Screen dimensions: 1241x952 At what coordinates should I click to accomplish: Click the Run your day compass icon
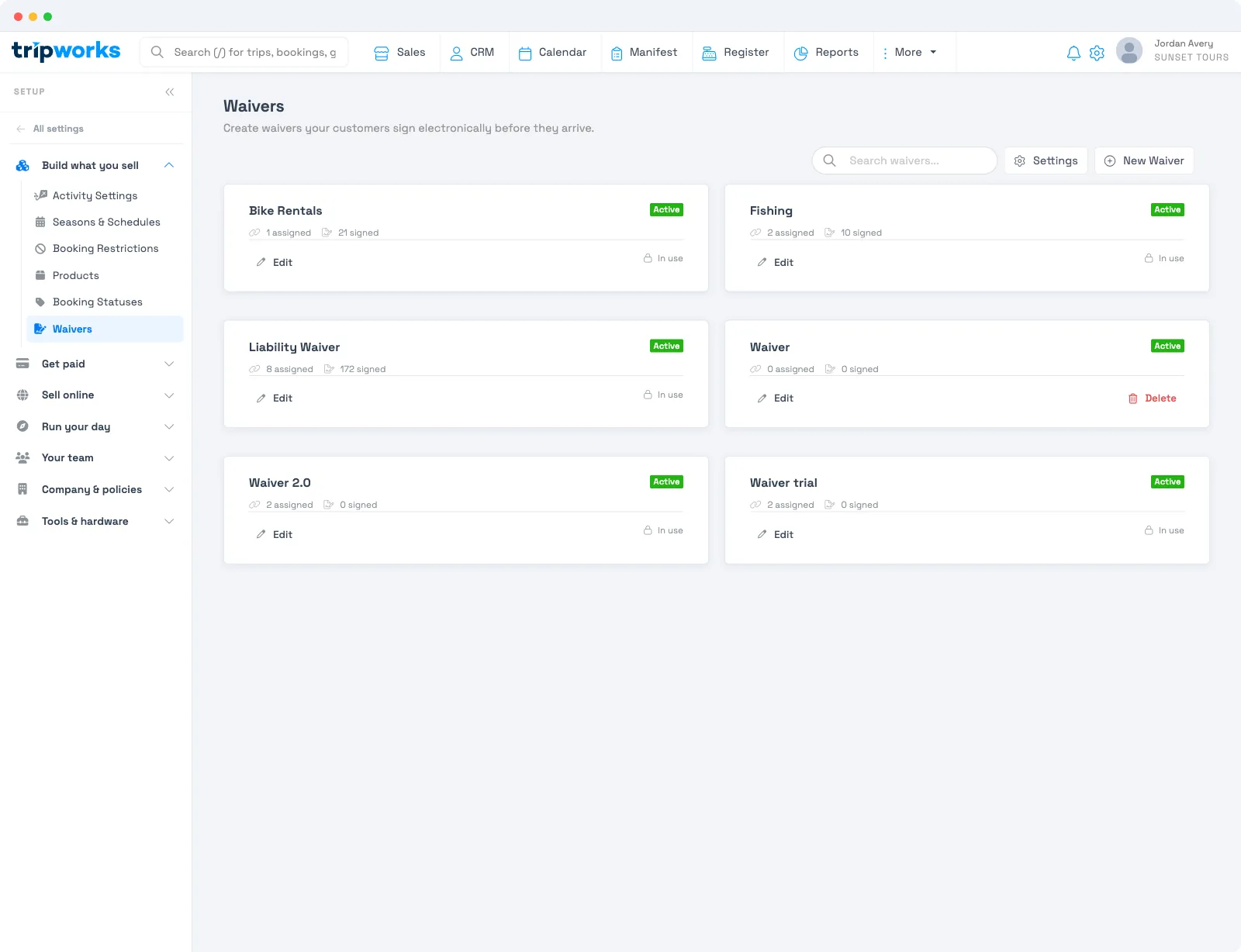click(22, 426)
